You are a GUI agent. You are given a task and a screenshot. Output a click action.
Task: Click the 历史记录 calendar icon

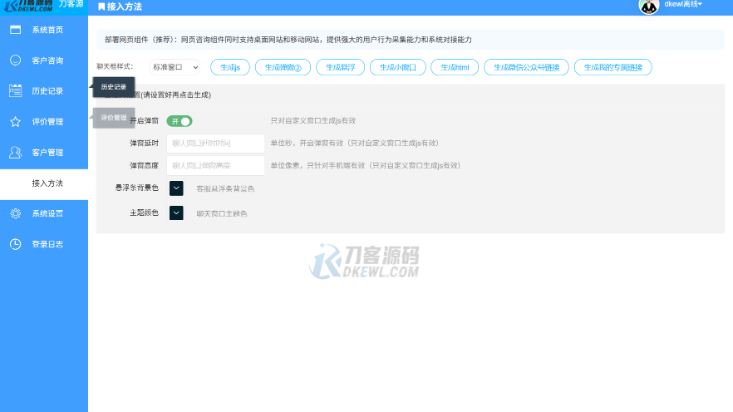tap(15, 91)
